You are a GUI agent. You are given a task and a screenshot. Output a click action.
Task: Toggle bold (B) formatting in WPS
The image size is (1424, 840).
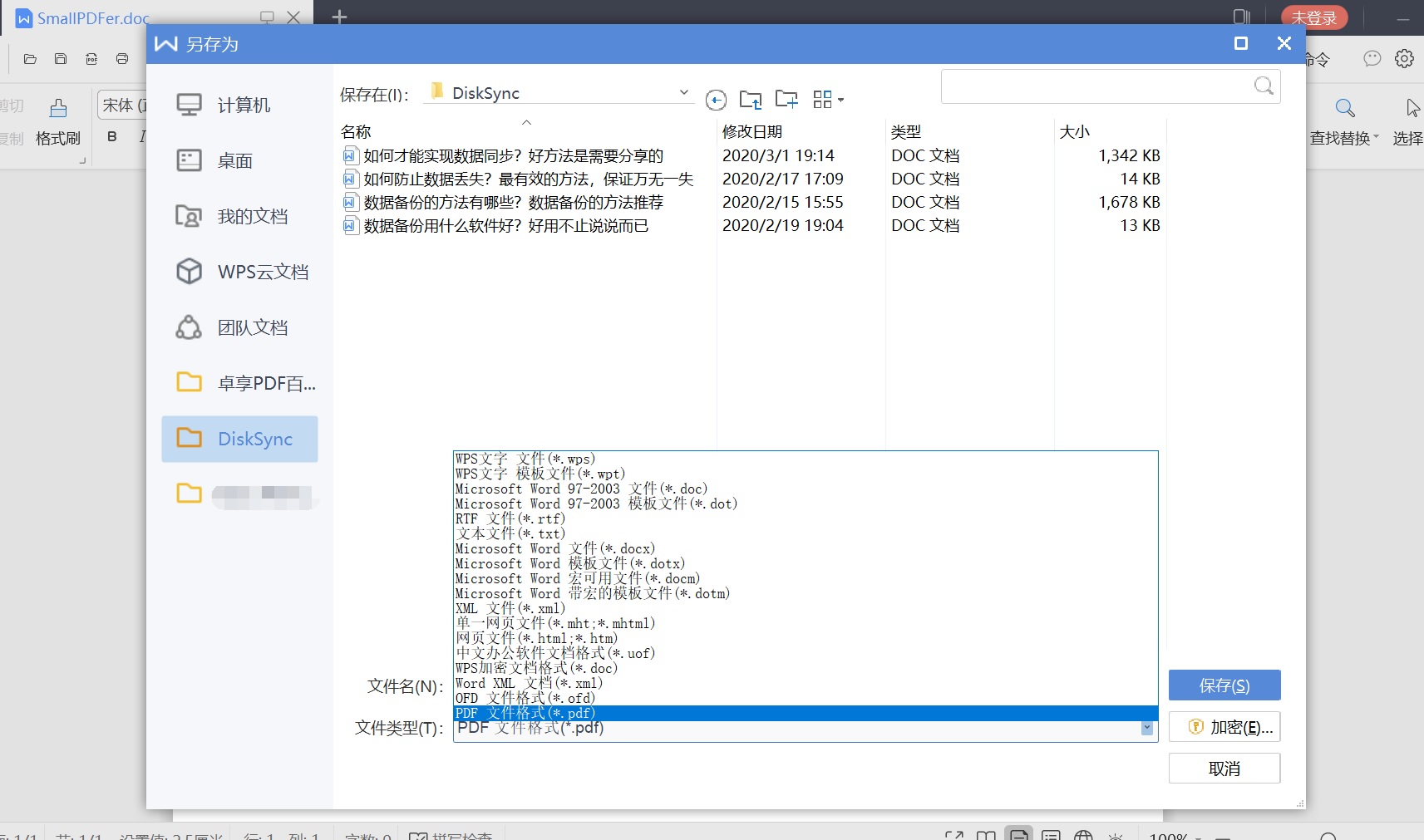pos(112,136)
